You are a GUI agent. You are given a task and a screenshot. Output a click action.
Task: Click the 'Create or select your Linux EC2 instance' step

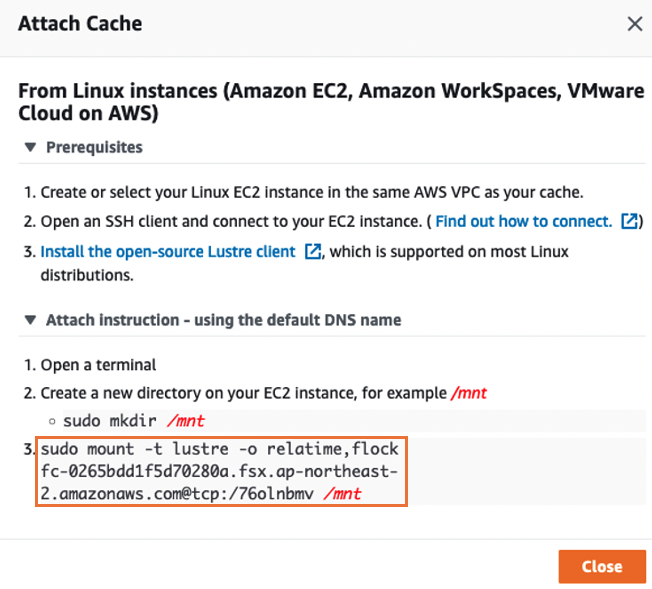point(312,192)
